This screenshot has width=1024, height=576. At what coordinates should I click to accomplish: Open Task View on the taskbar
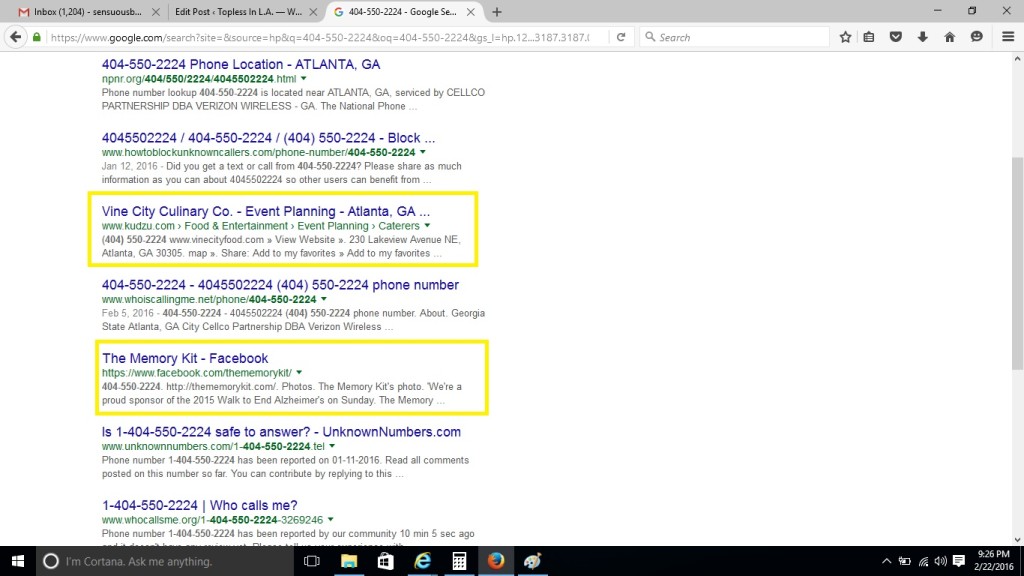click(312, 561)
